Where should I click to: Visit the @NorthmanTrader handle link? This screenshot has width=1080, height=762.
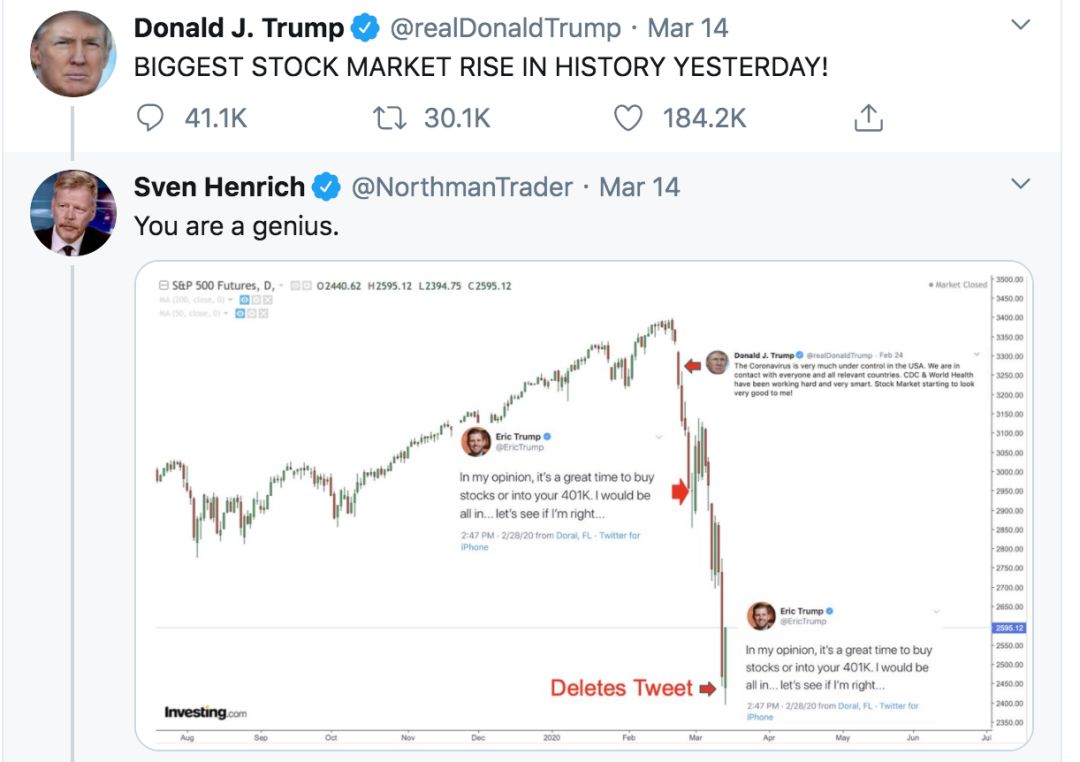coord(461,187)
